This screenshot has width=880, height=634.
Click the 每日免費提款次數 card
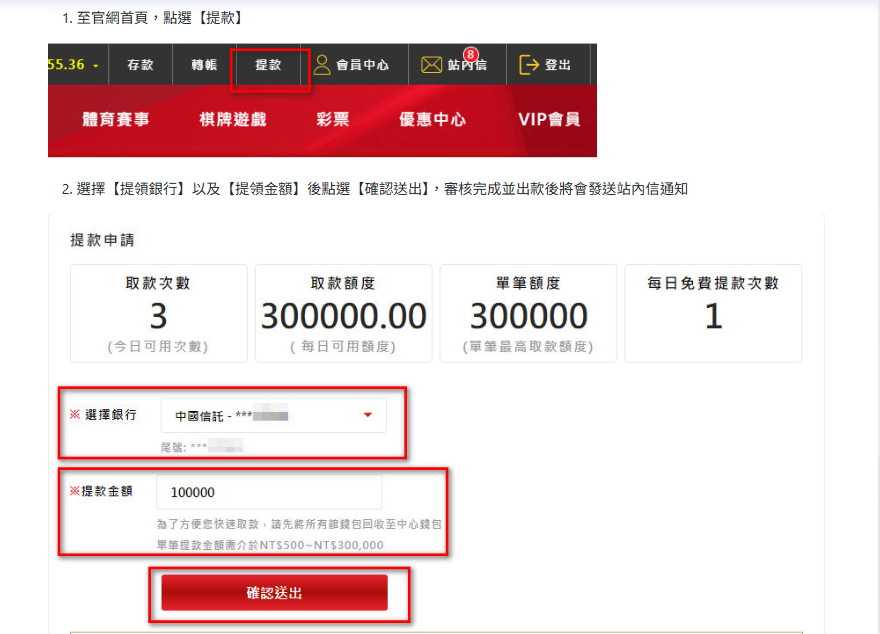pyautogui.click(x=712, y=313)
